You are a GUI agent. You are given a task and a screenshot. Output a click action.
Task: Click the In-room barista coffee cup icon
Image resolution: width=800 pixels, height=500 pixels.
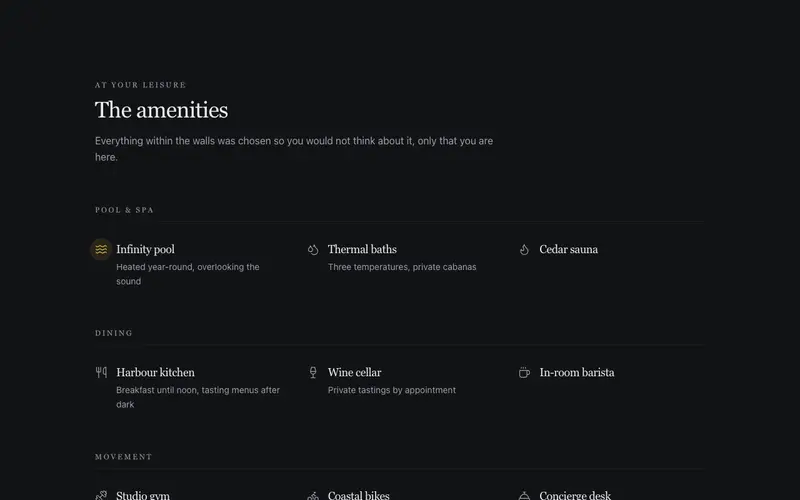click(524, 372)
